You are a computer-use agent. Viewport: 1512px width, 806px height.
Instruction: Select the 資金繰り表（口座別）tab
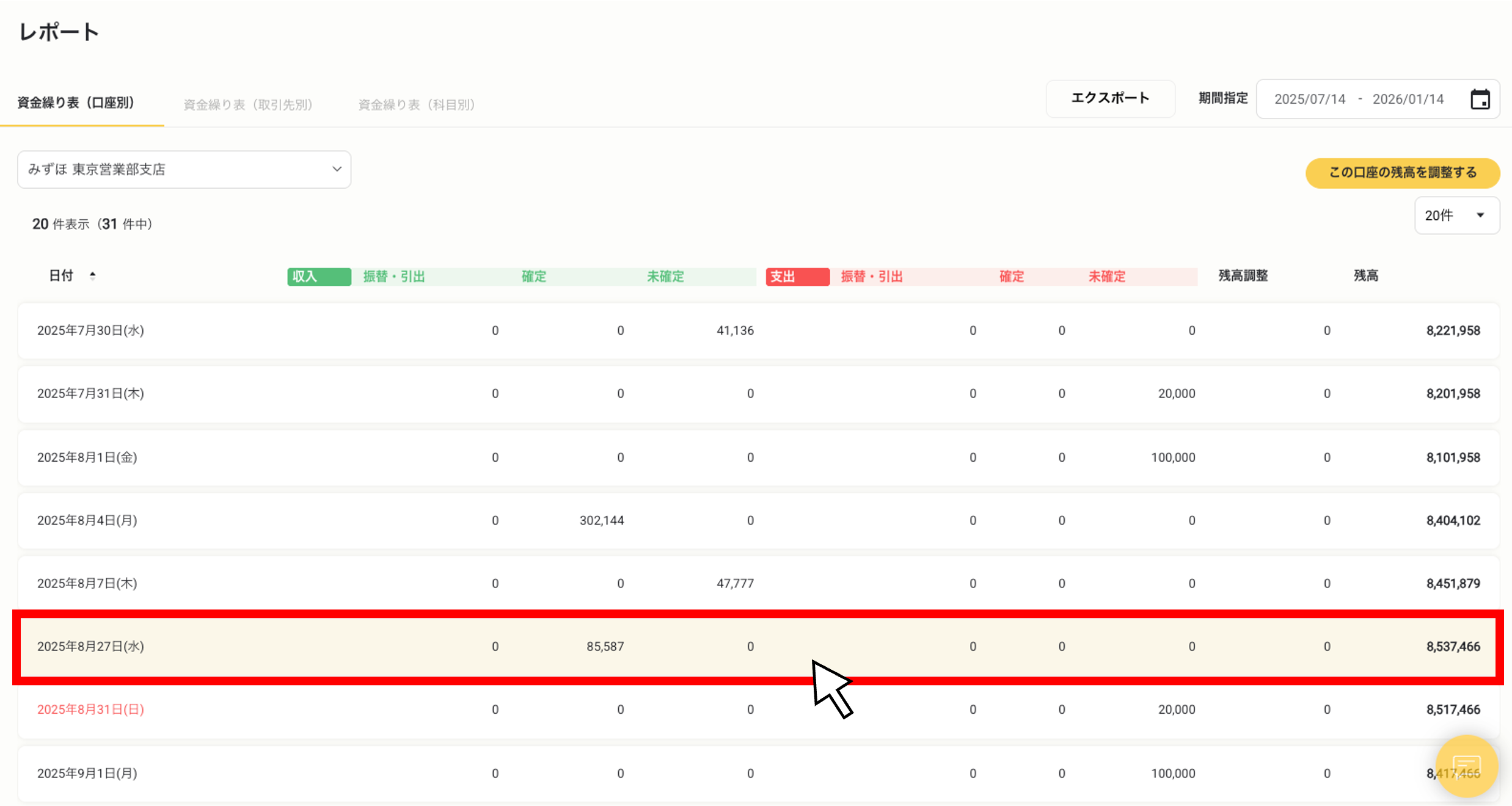75,103
